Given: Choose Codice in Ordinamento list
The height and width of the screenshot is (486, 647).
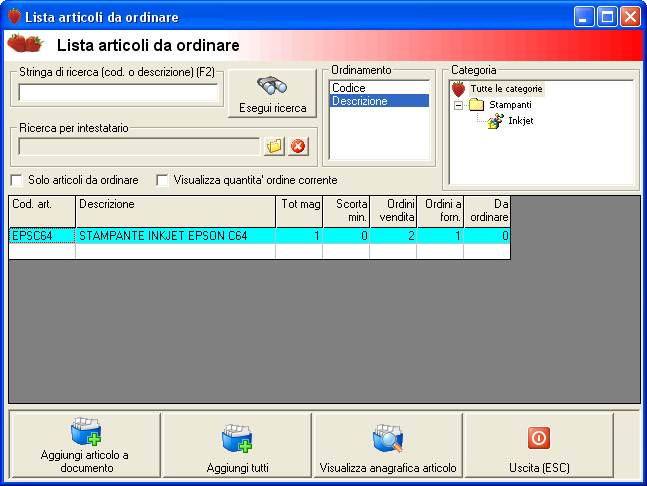Looking at the screenshot, I should [x=379, y=88].
